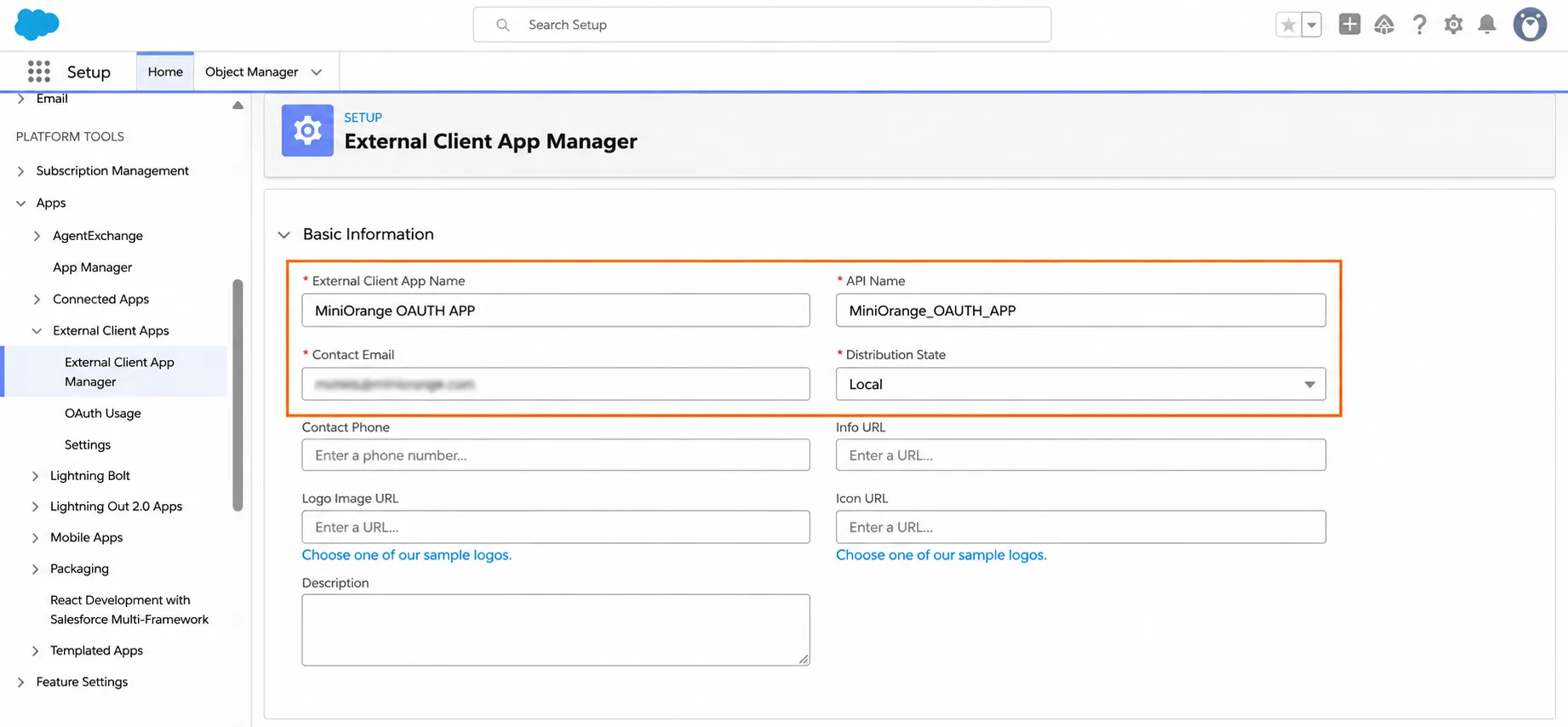Click the Trailhead guidance icon

point(1384,25)
